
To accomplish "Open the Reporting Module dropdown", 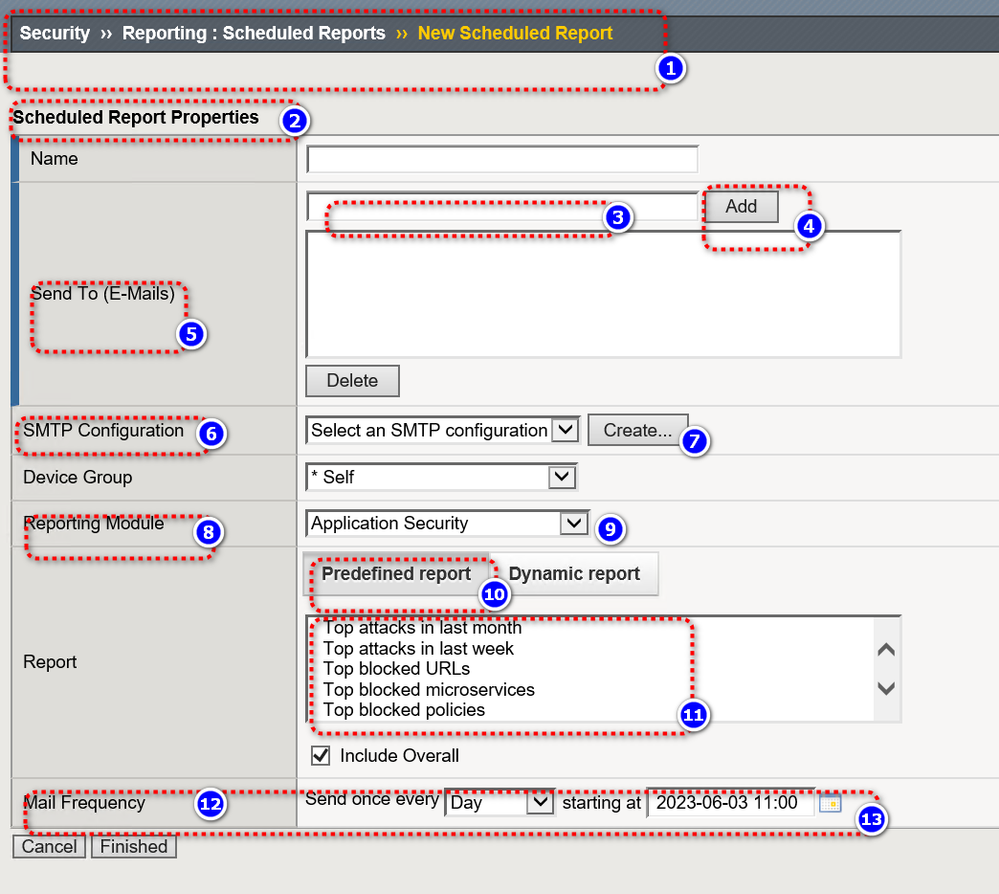I will 446,523.
